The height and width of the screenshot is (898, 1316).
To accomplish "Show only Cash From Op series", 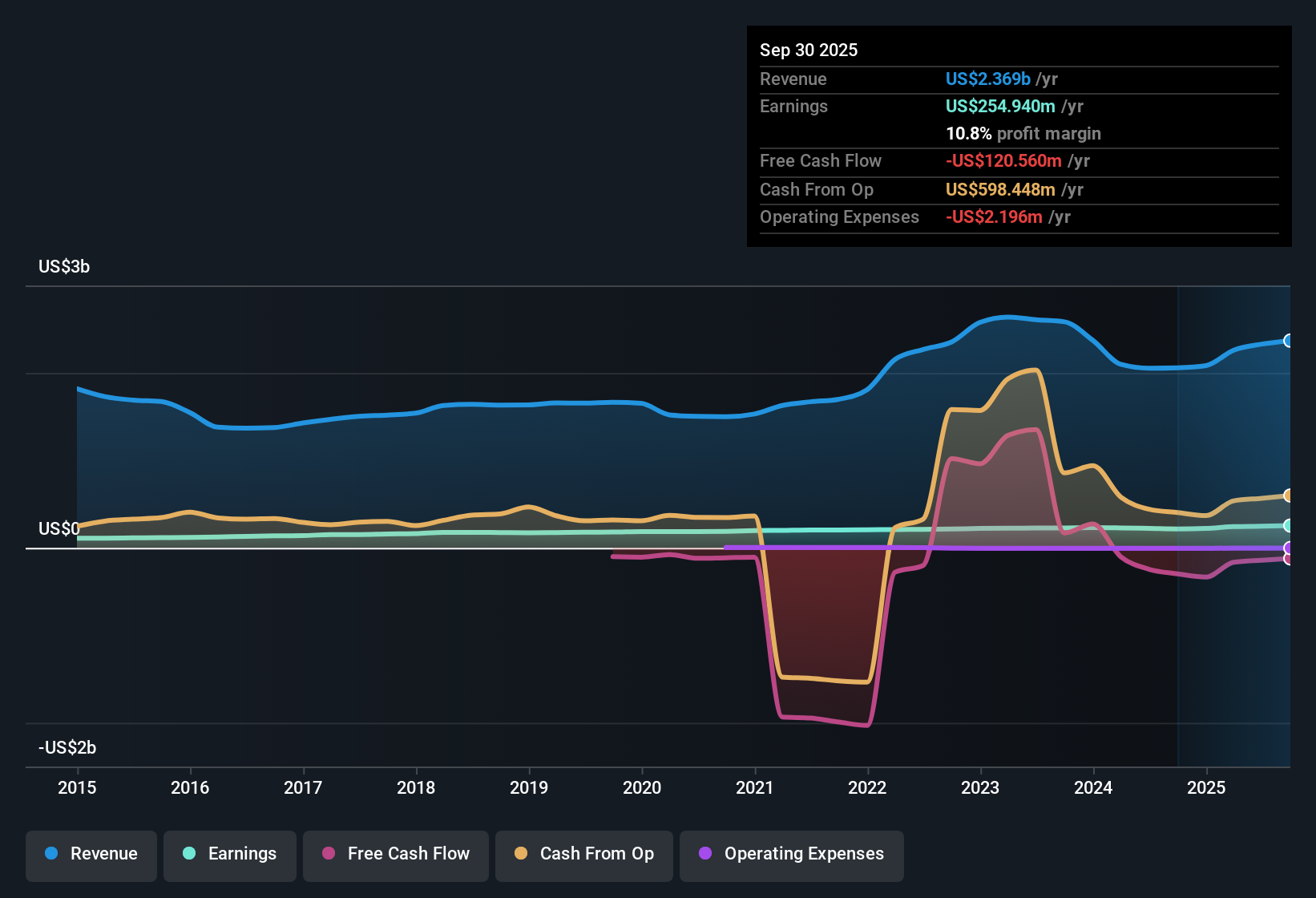I will [583, 854].
